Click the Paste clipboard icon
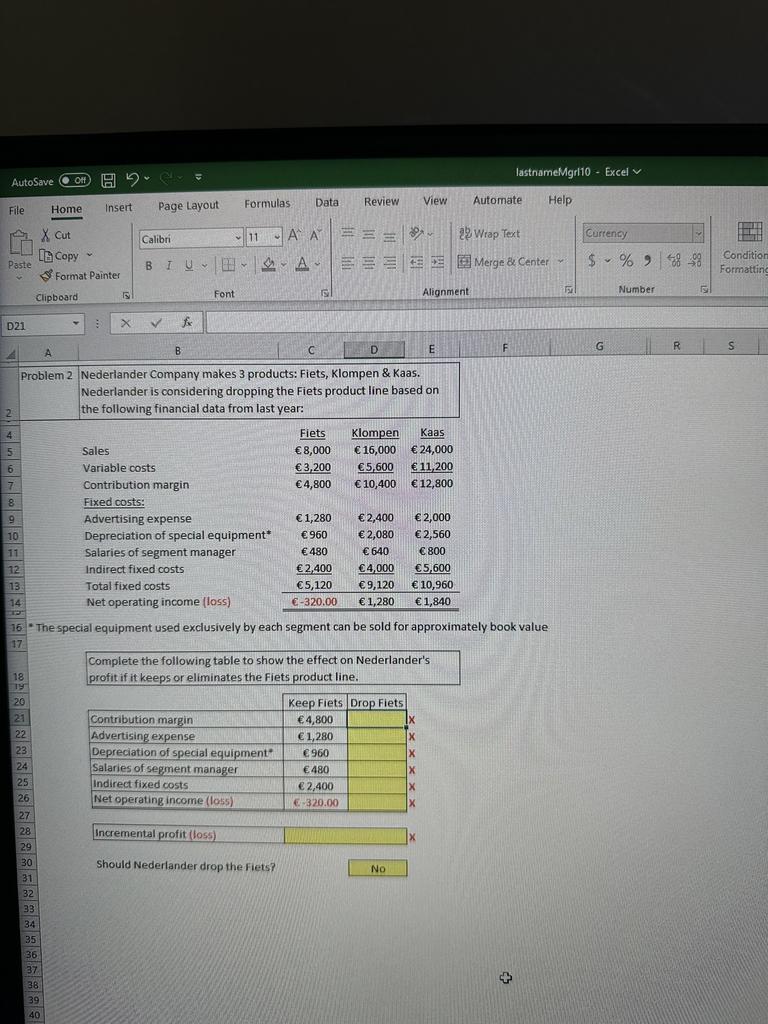768x1024 pixels. pos(20,243)
